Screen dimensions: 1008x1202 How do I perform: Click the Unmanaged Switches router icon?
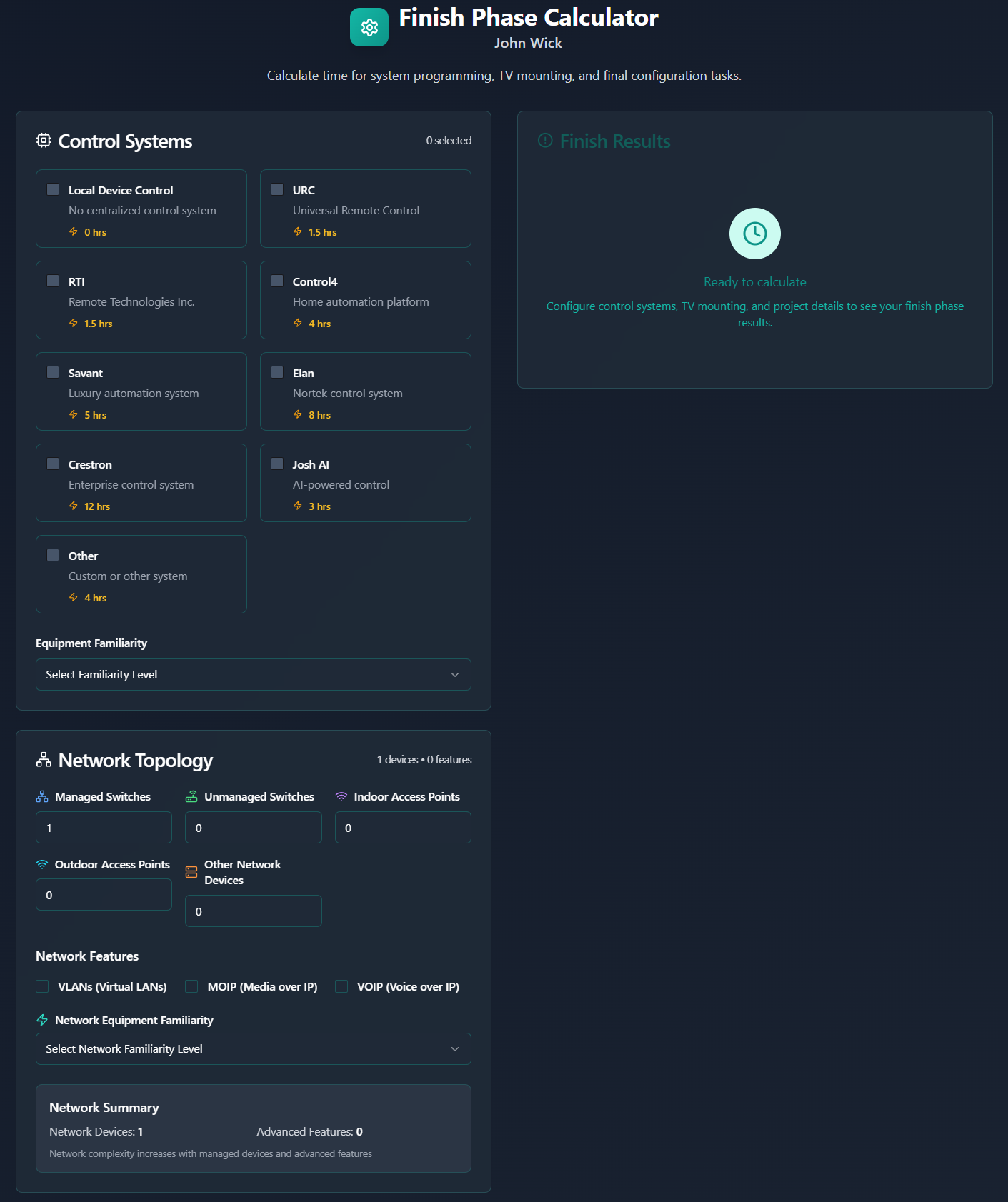pyautogui.click(x=191, y=797)
